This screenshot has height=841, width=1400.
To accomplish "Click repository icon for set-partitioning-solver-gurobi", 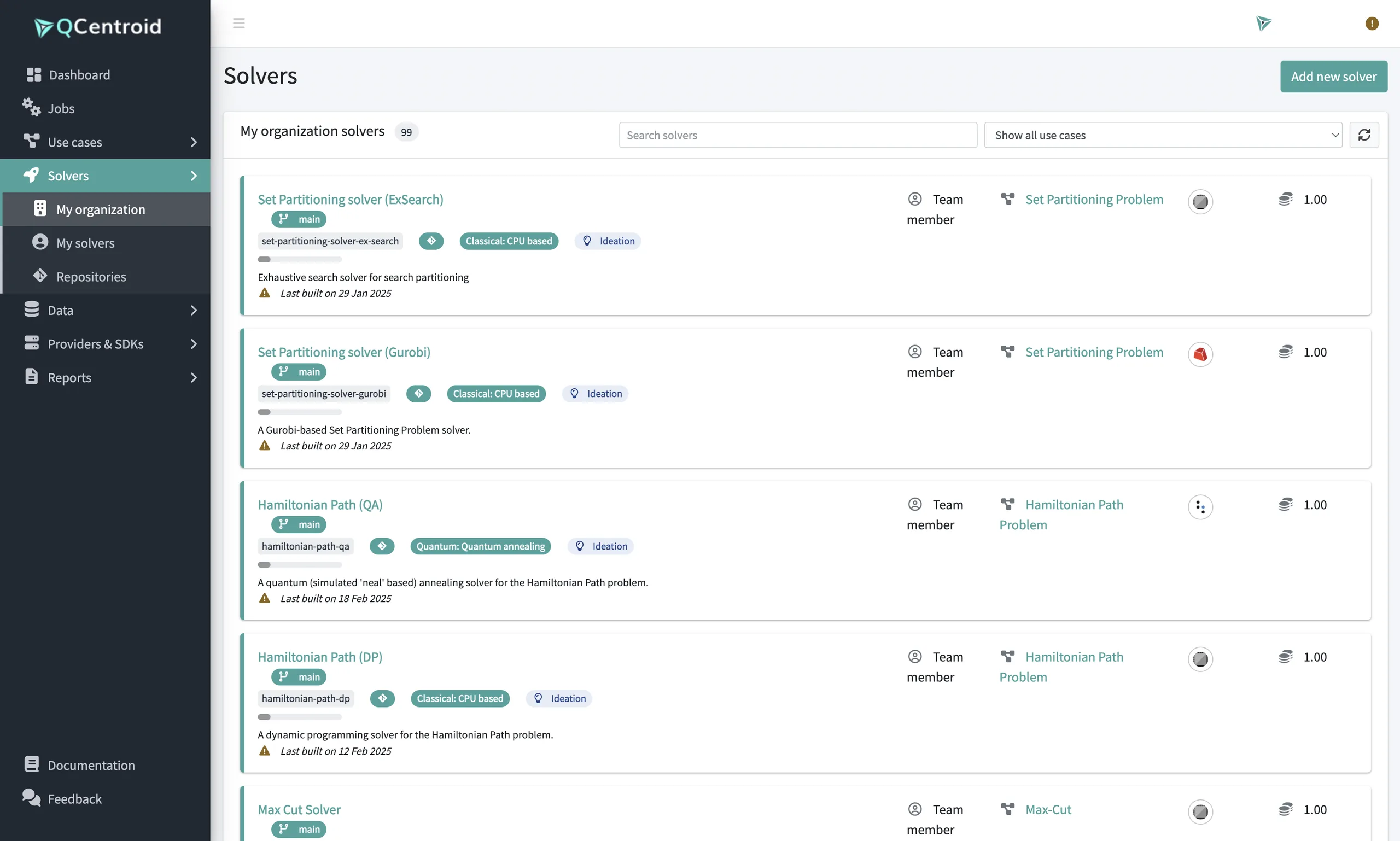I will tap(419, 393).
